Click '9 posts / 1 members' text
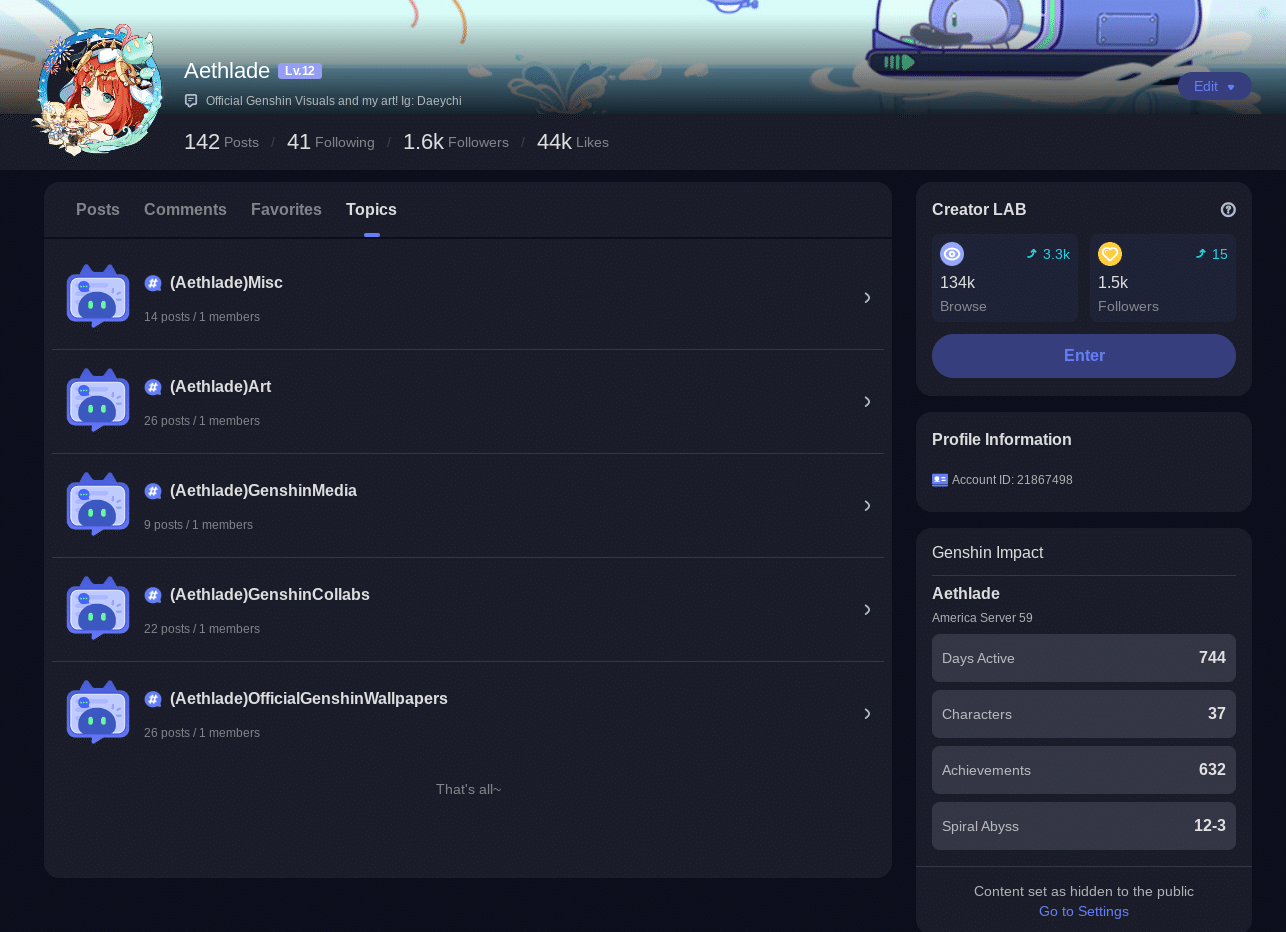Image resolution: width=1286 pixels, height=932 pixels. (x=198, y=525)
